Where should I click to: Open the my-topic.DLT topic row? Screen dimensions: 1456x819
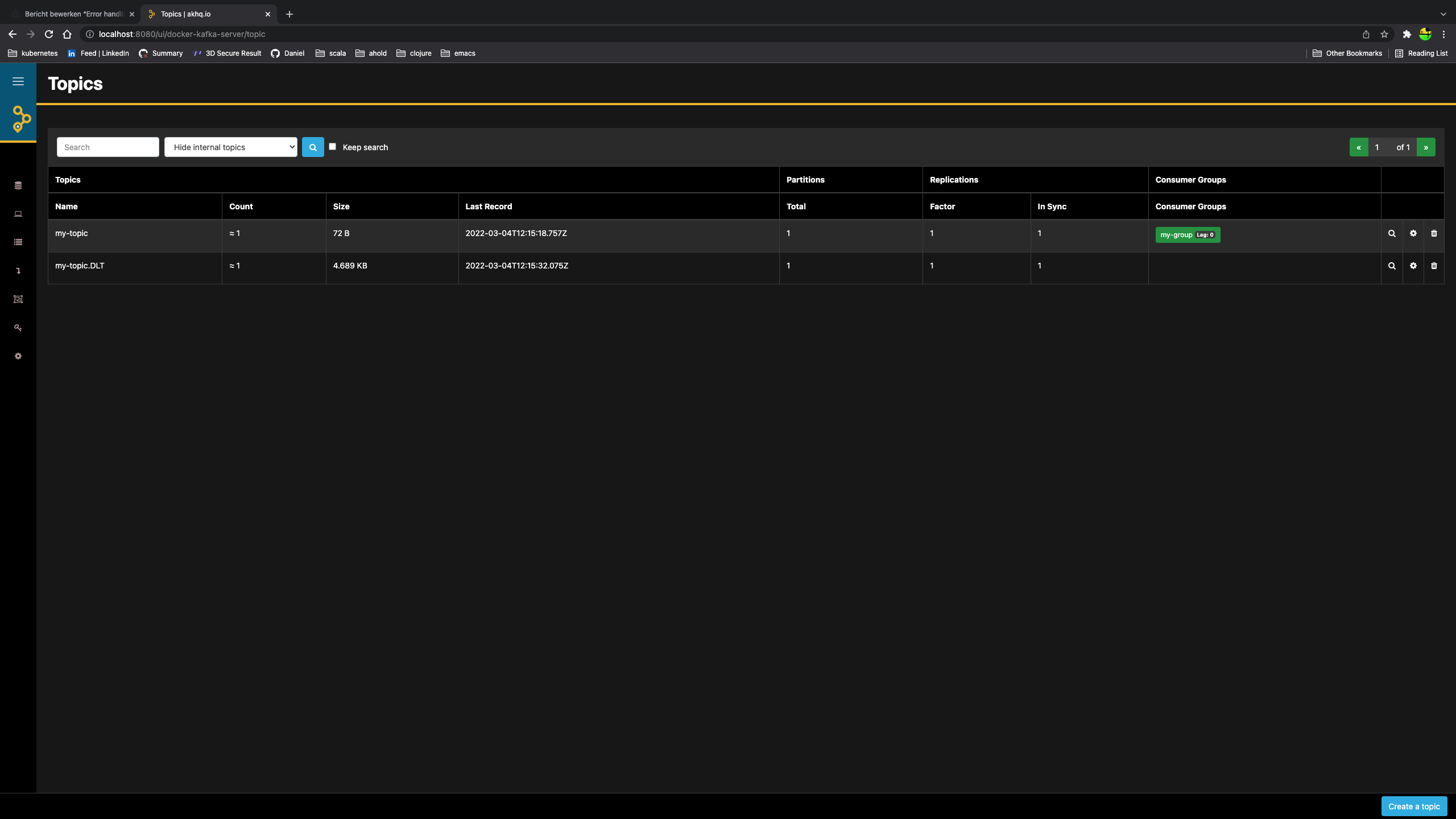pyautogui.click(x=80, y=266)
